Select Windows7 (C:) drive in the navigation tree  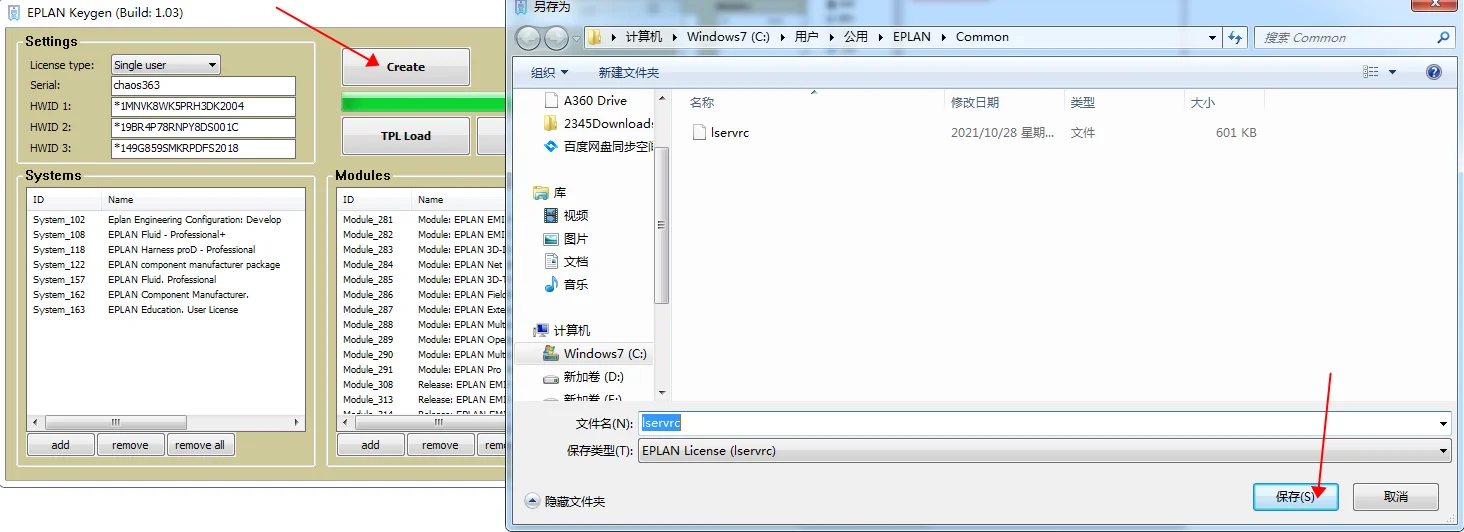[x=604, y=354]
